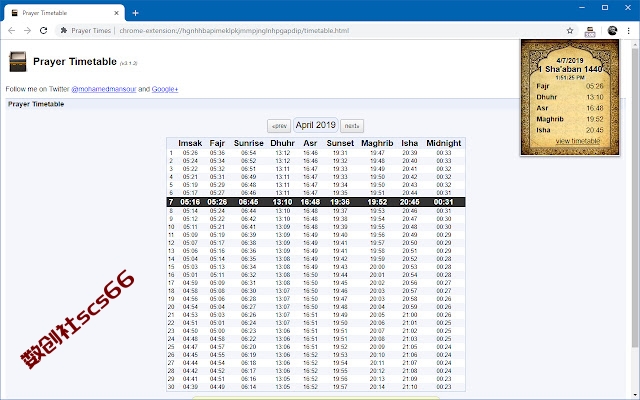Open view timetable link in popup
640x400 pixels.
[x=578, y=141]
